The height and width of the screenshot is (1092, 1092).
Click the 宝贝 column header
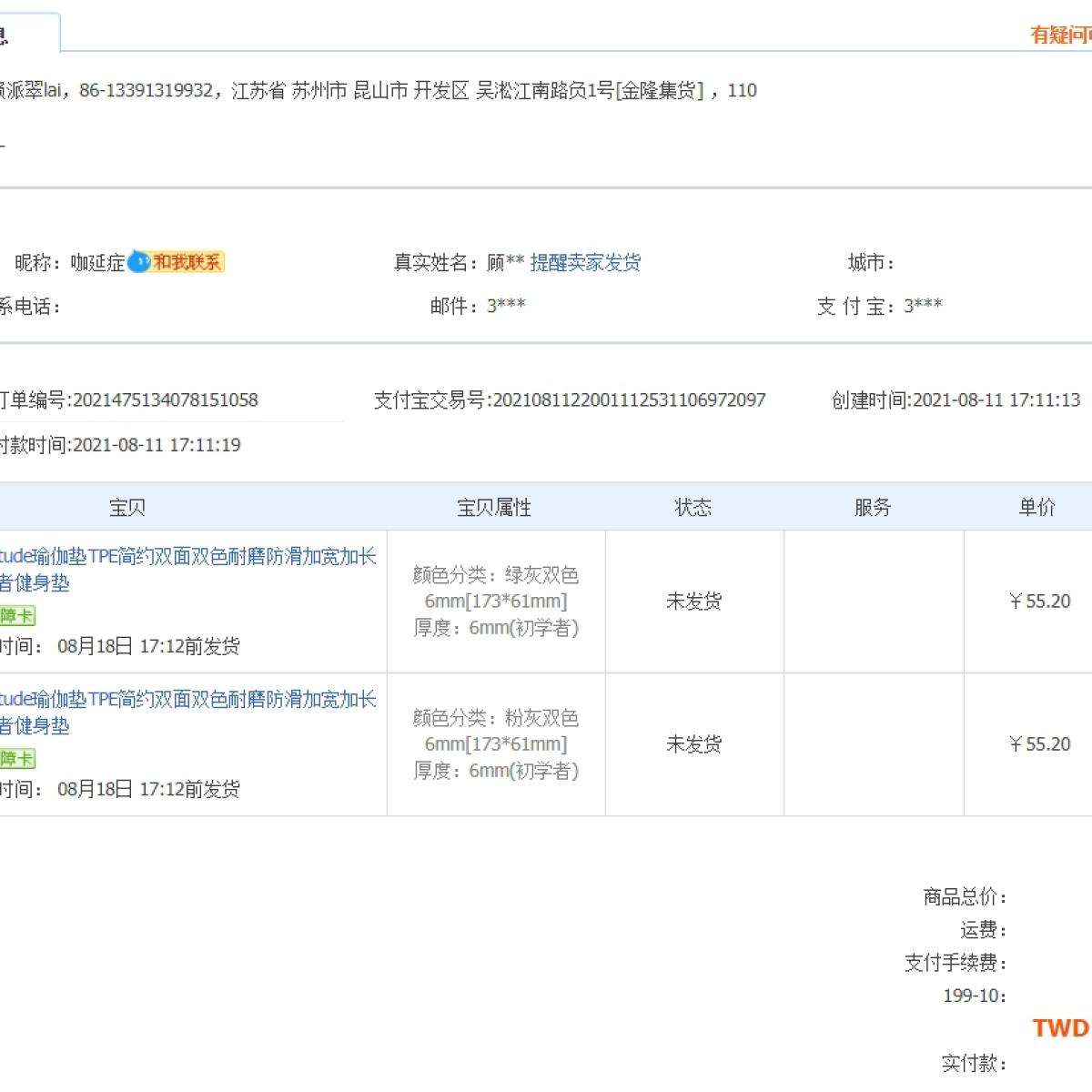click(x=127, y=507)
